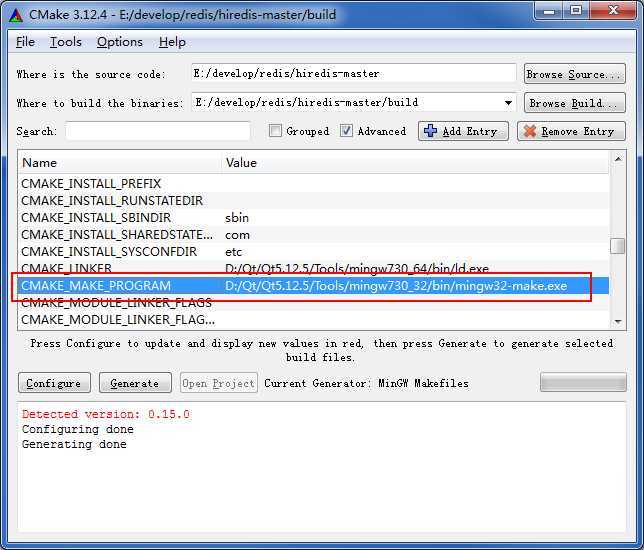Select the CMAKE_MAKE_PROGRAM entry name
Screen dimensions: 644x550
96,285
